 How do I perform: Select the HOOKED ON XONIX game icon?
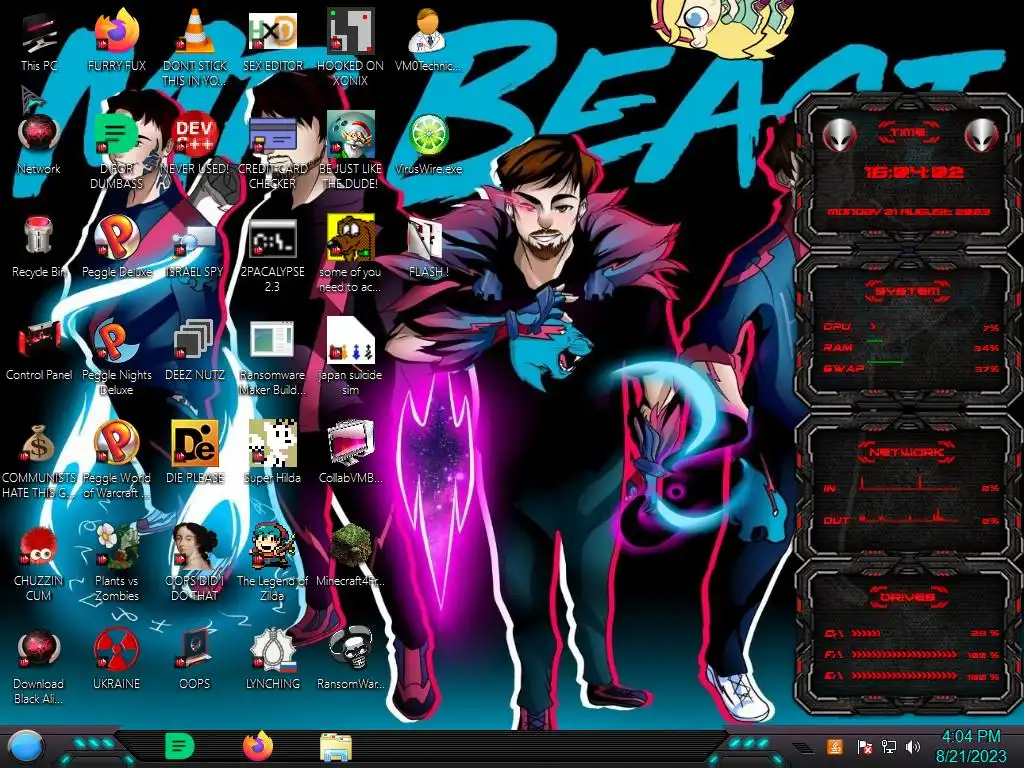[x=351, y=31]
